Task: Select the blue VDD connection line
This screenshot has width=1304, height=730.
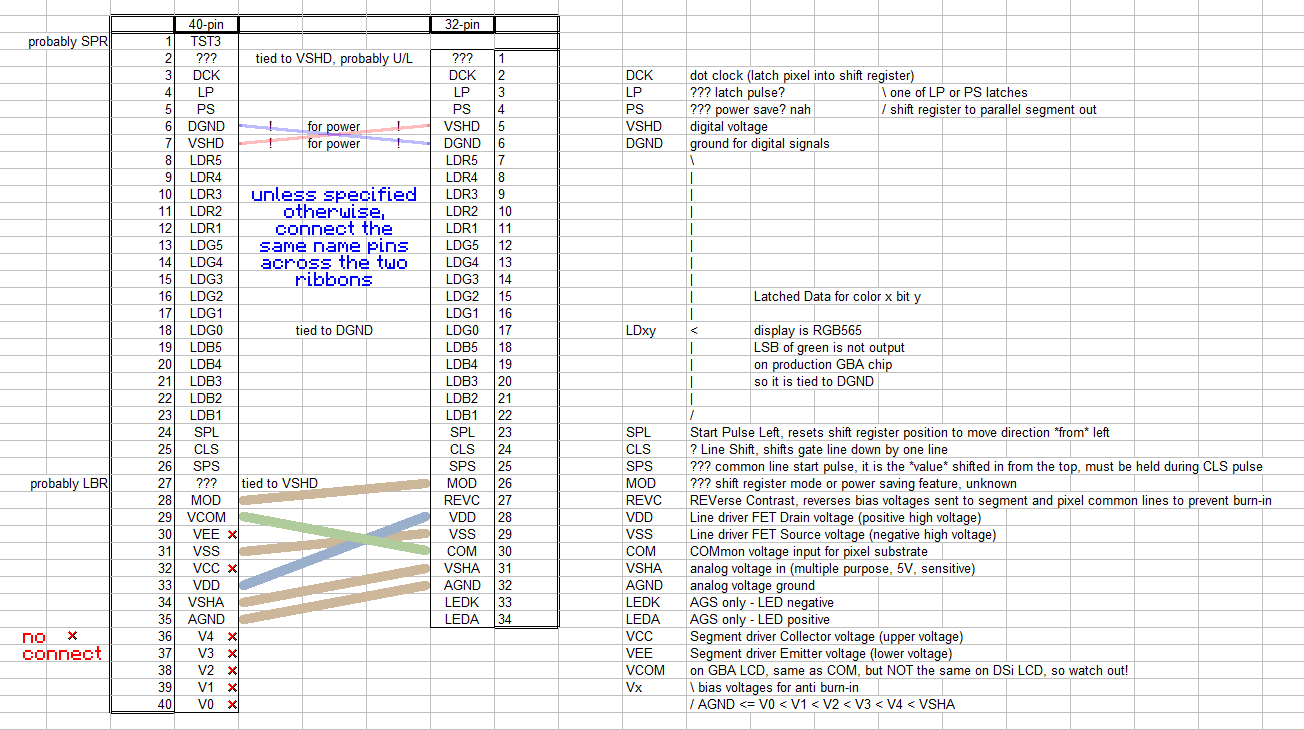Action: coord(334,550)
